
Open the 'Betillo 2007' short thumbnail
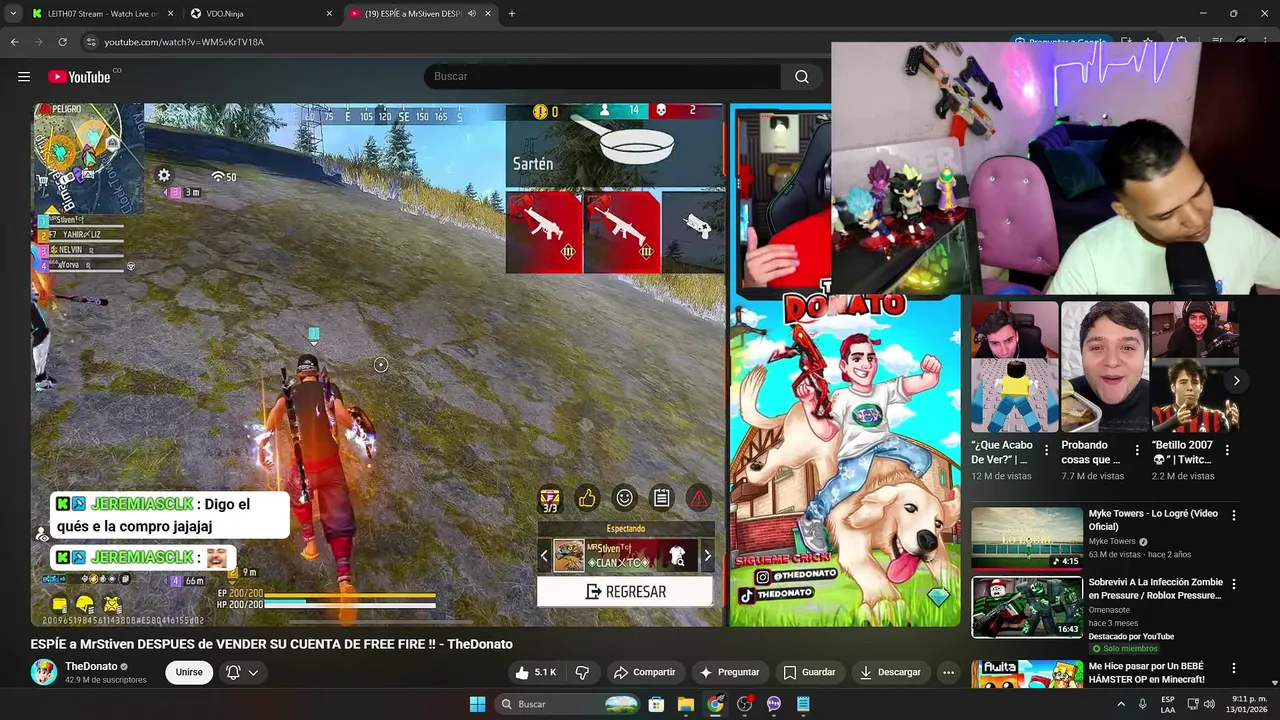1195,367
